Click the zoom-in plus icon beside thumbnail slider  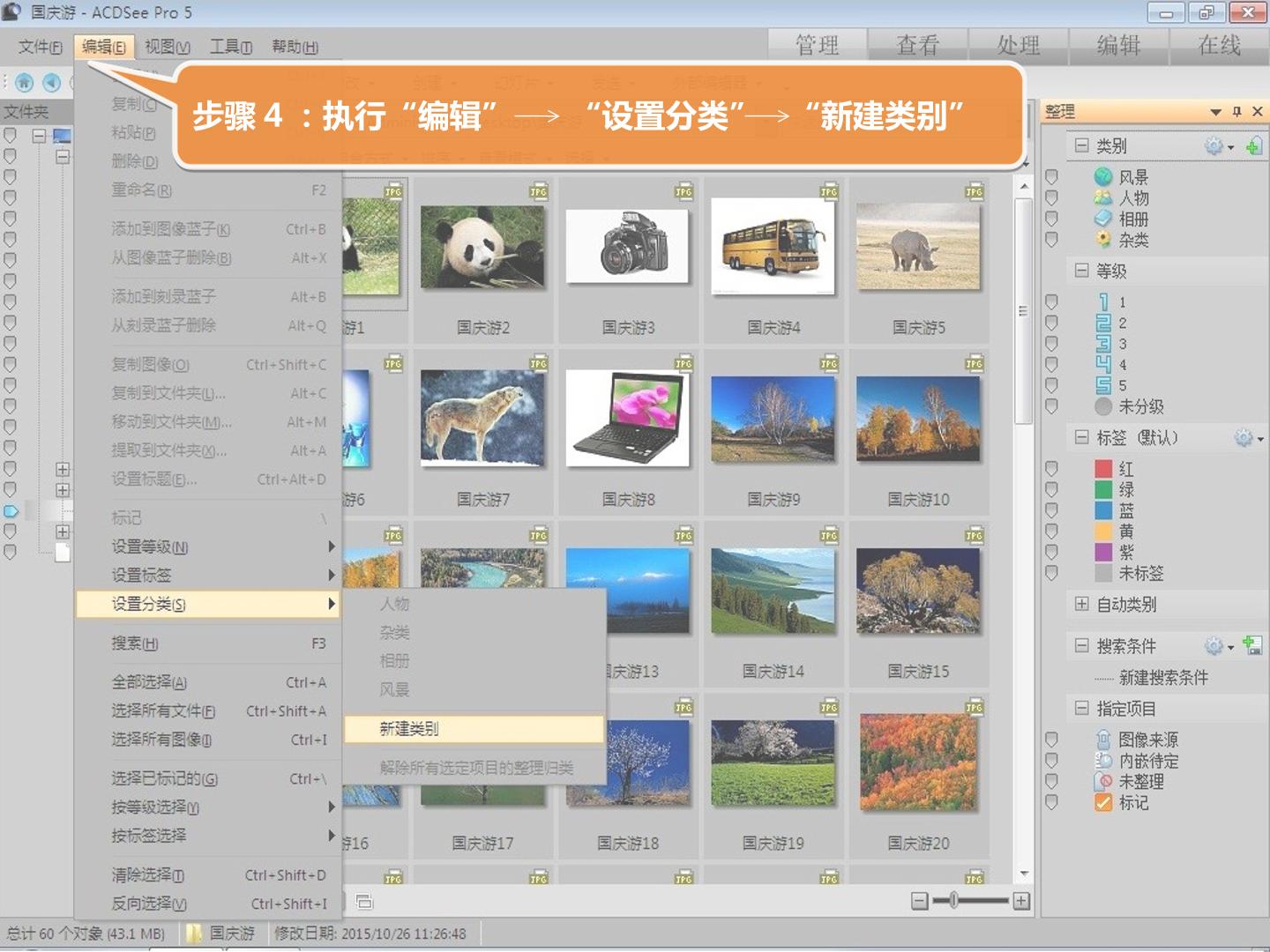pyautogui.click(x=1021, y=901)
